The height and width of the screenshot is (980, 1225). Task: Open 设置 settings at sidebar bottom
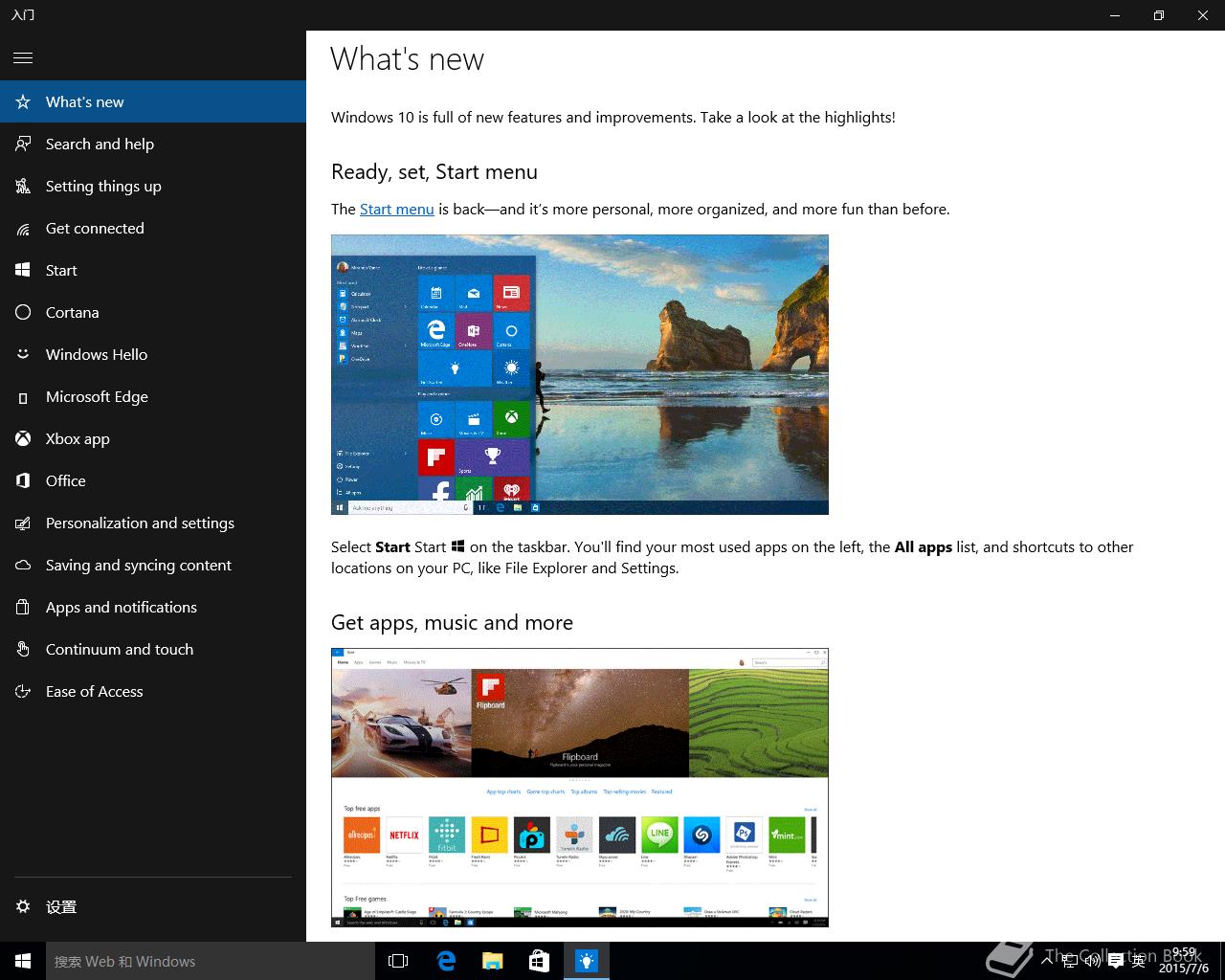click(x=153, y=906)
